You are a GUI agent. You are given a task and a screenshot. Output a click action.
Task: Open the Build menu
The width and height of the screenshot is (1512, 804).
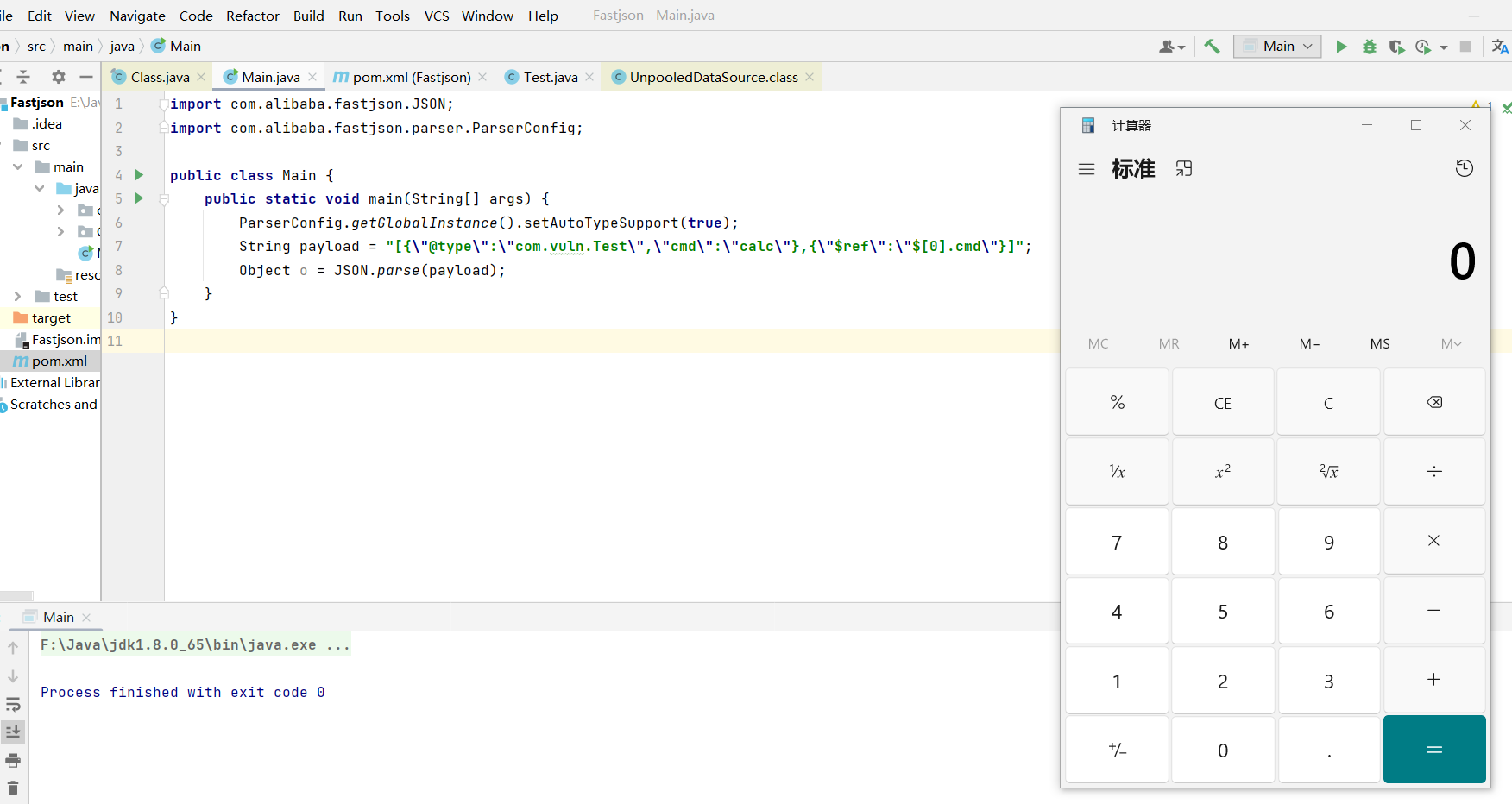pos(308,16)
